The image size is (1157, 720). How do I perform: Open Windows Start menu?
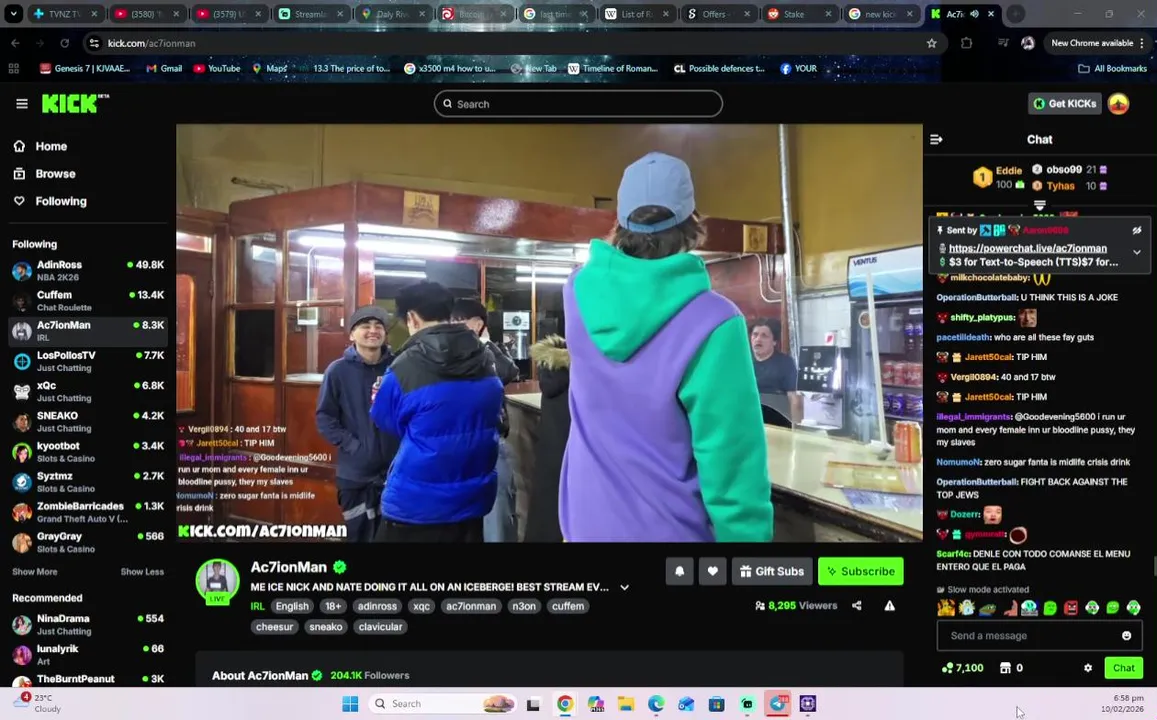(350, 704)
